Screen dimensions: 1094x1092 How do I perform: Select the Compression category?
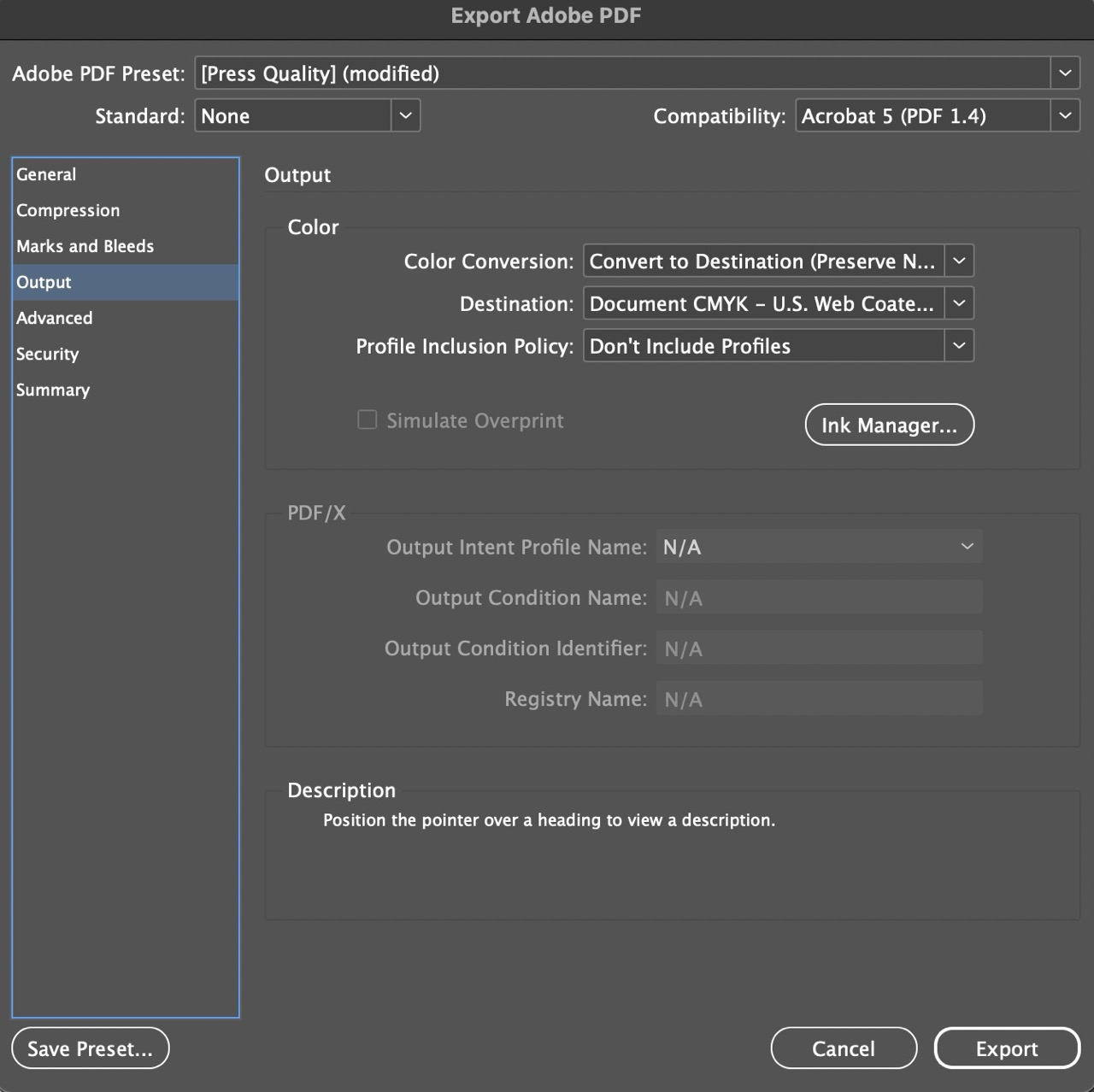pos(125,210)
